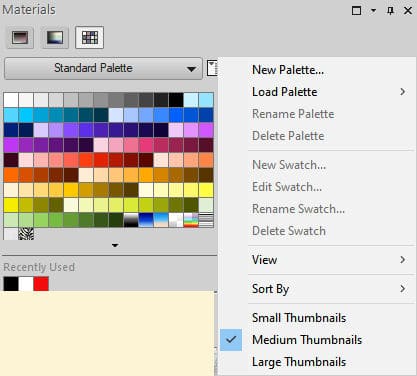Click the disabled Delete Palette entry
Image resolution: width=417 pixels, height=376 pixels.
pyautogui.click(x=288, y=136)
